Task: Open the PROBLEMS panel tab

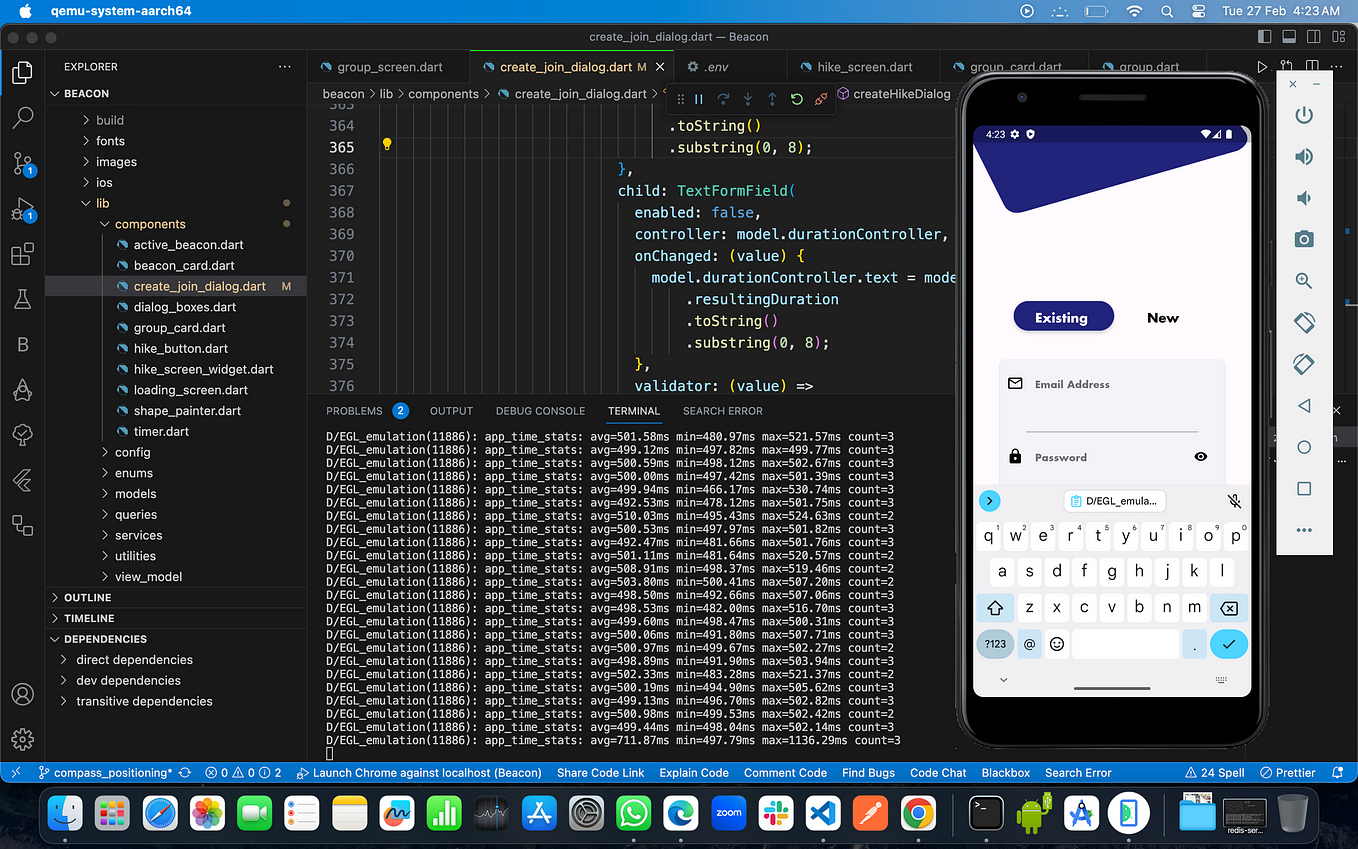Action: [354, 411]
